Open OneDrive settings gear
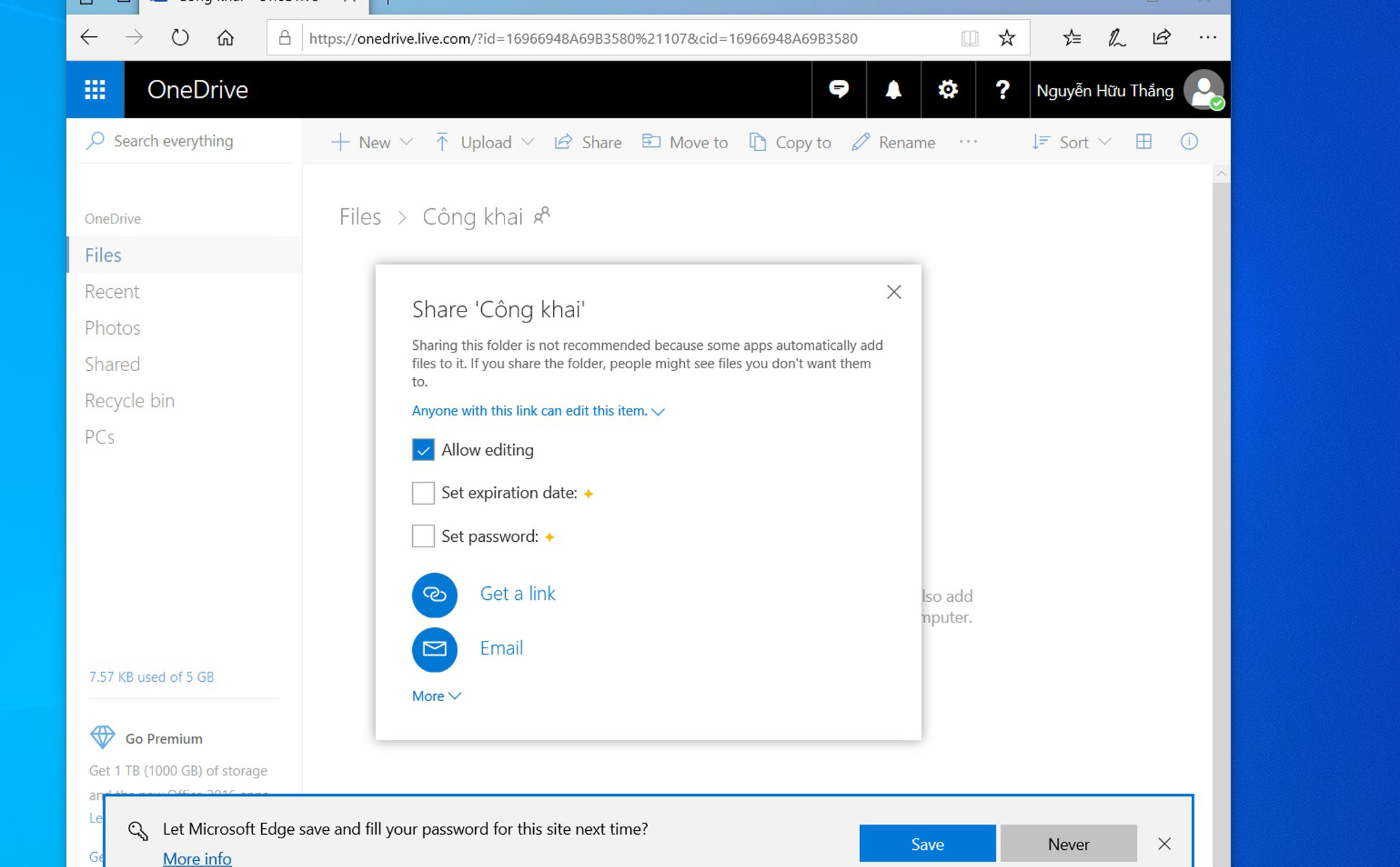 coord(948,90)
